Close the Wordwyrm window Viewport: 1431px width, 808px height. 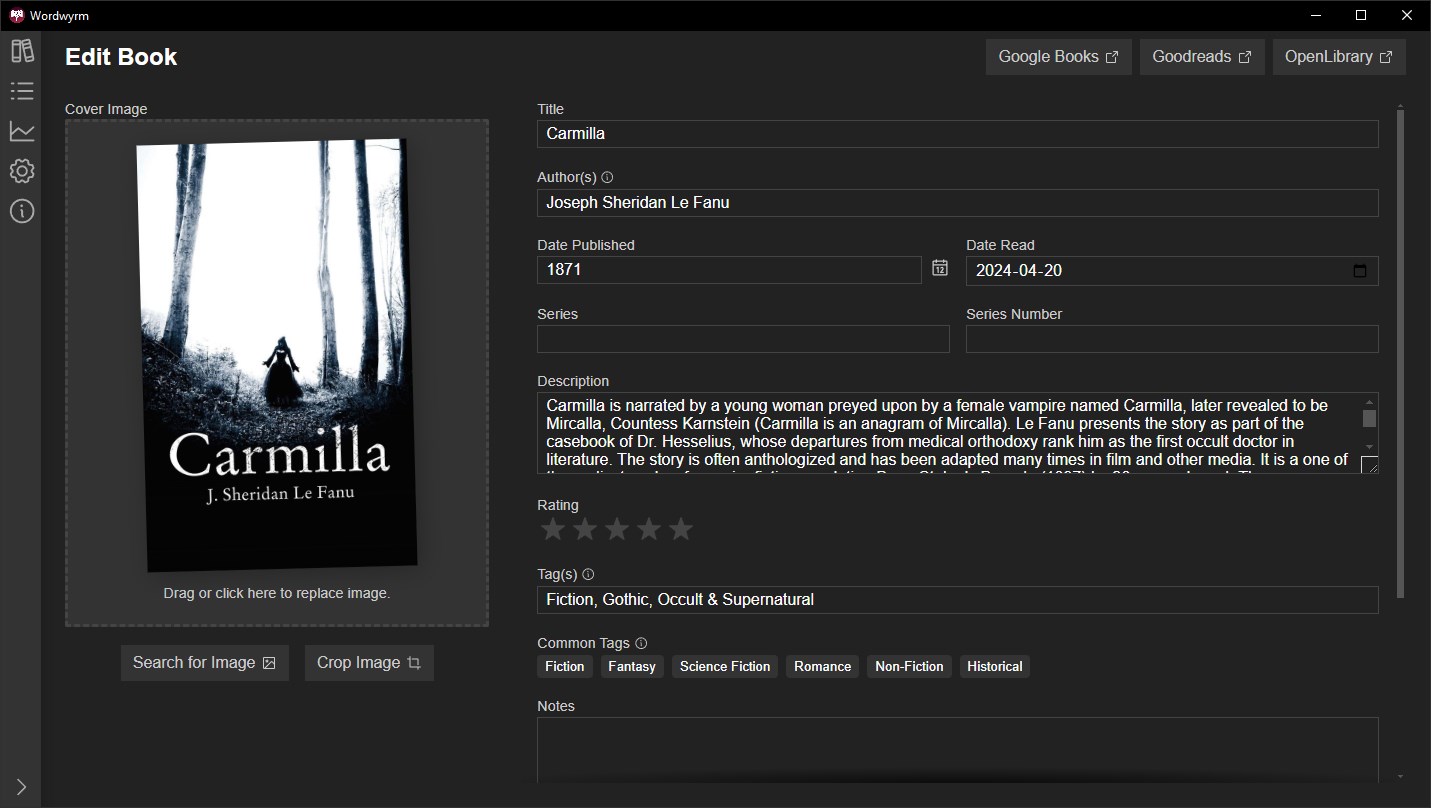coord(1407,15)
